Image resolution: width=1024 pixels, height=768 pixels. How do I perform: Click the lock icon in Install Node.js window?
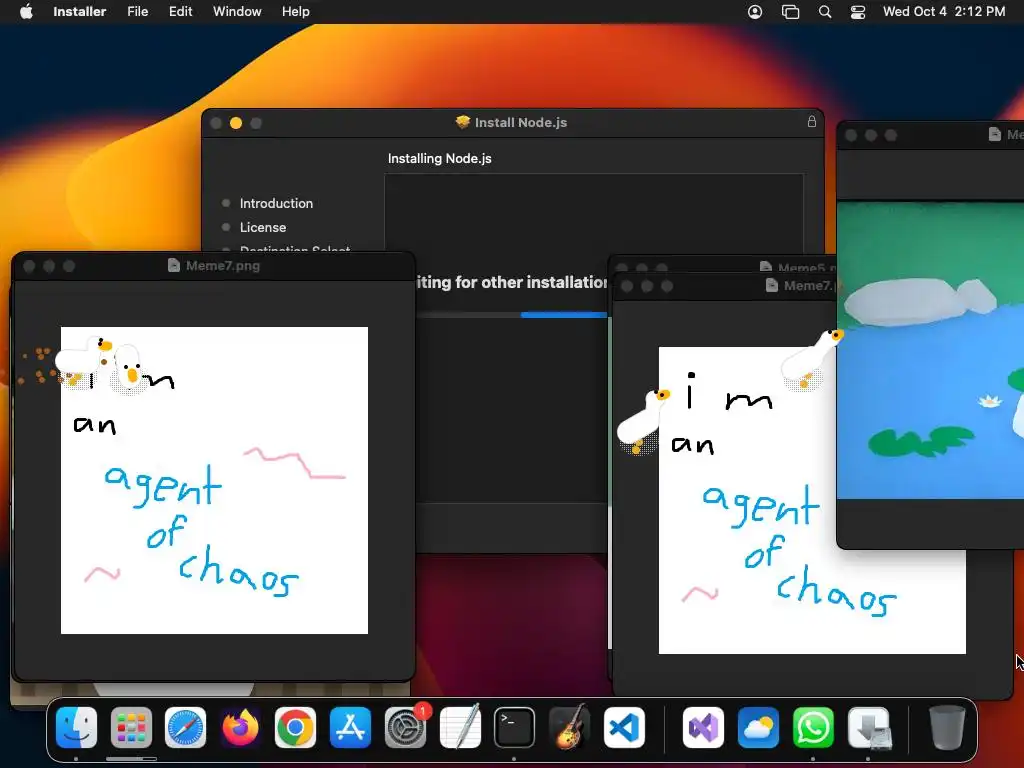point(812,121)
